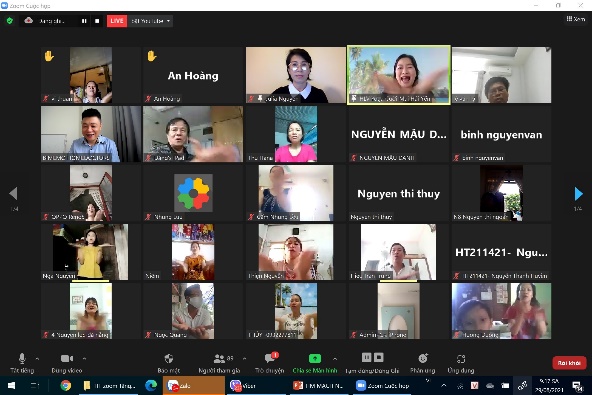Click the pause/stop recording toolbar icon

tap(373, 358)
